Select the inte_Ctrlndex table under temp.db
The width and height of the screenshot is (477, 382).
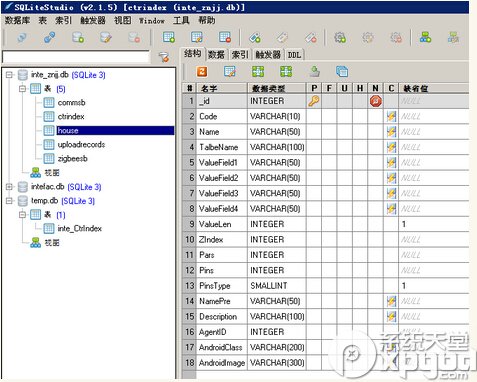pyautogui.click(x=80, y=229)
